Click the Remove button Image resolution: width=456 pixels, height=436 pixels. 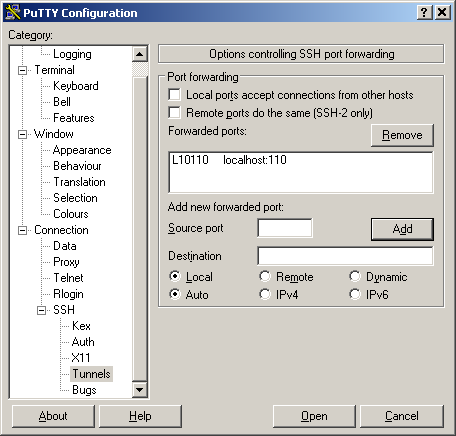click(x=402, y=135)
